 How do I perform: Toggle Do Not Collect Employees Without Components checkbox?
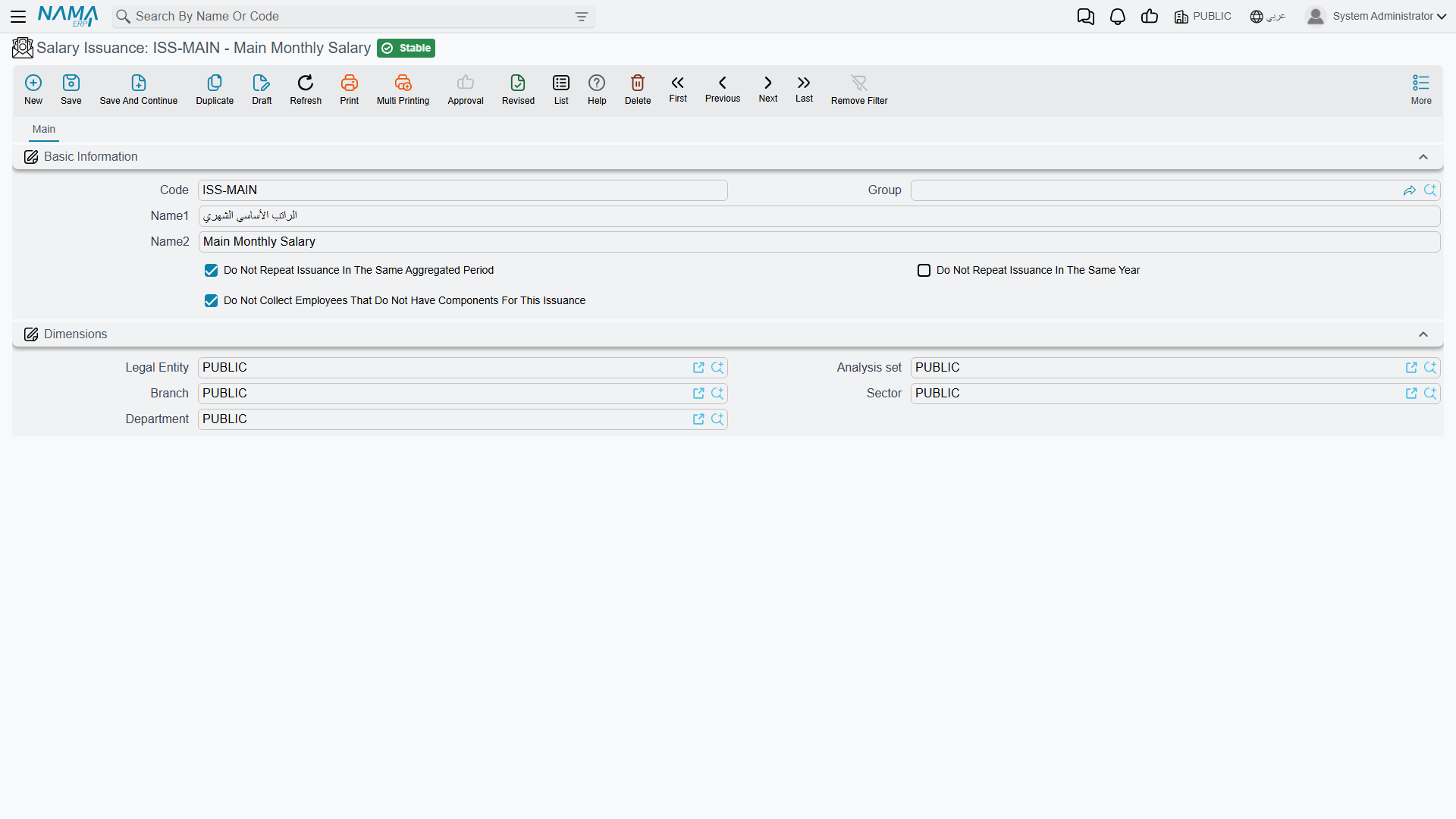[212, 301]
